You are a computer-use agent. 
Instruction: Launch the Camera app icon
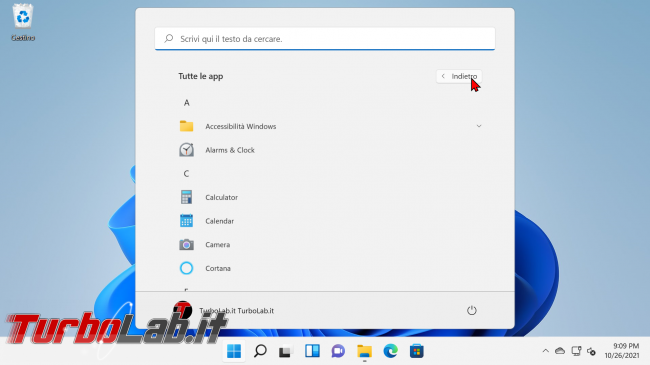point(187,244)
